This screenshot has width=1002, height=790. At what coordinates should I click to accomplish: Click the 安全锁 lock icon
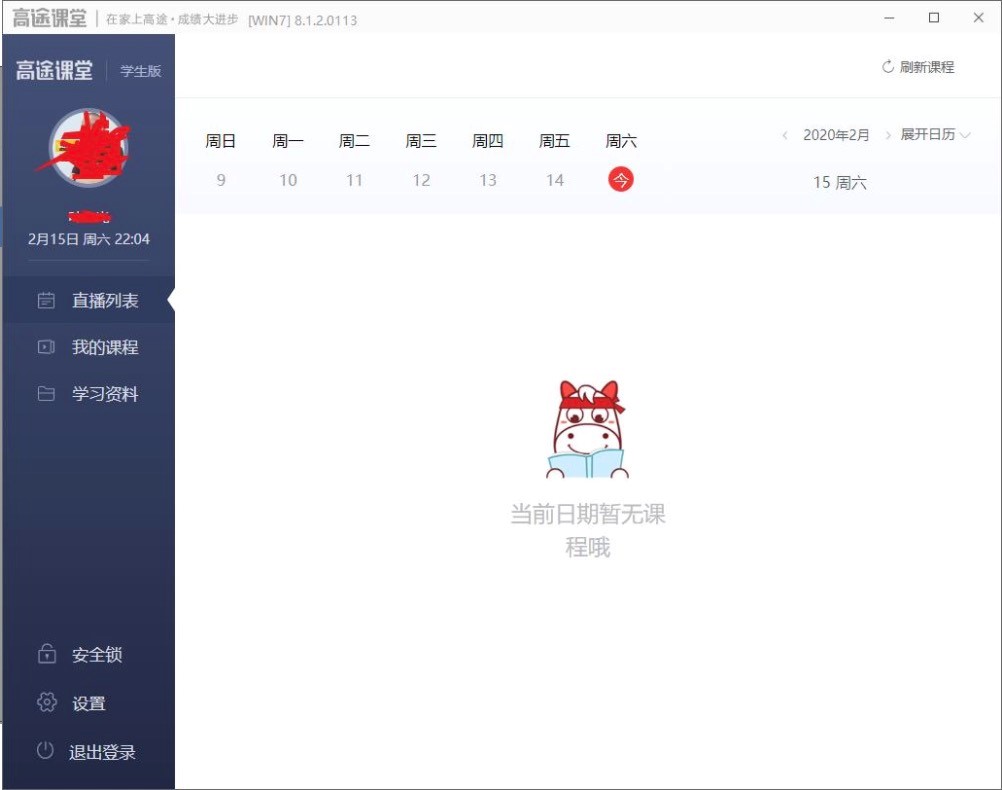47,653
